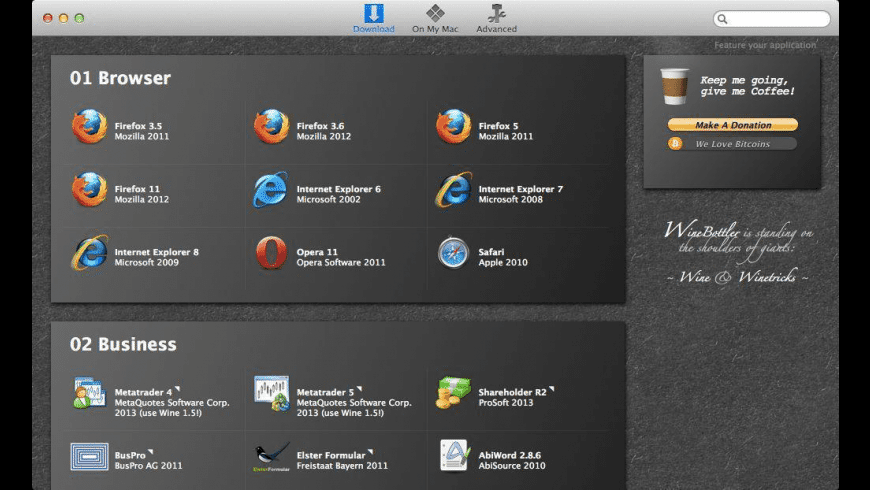
Task: Click the 01 Browser section heading
Action: [x=120, y=78]
